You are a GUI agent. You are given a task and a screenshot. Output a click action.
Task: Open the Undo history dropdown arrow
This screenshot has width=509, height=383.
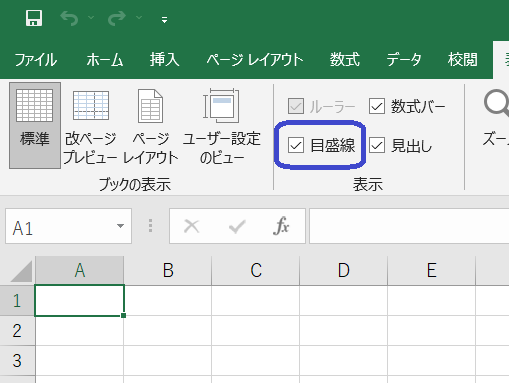(x=91, y=17)
